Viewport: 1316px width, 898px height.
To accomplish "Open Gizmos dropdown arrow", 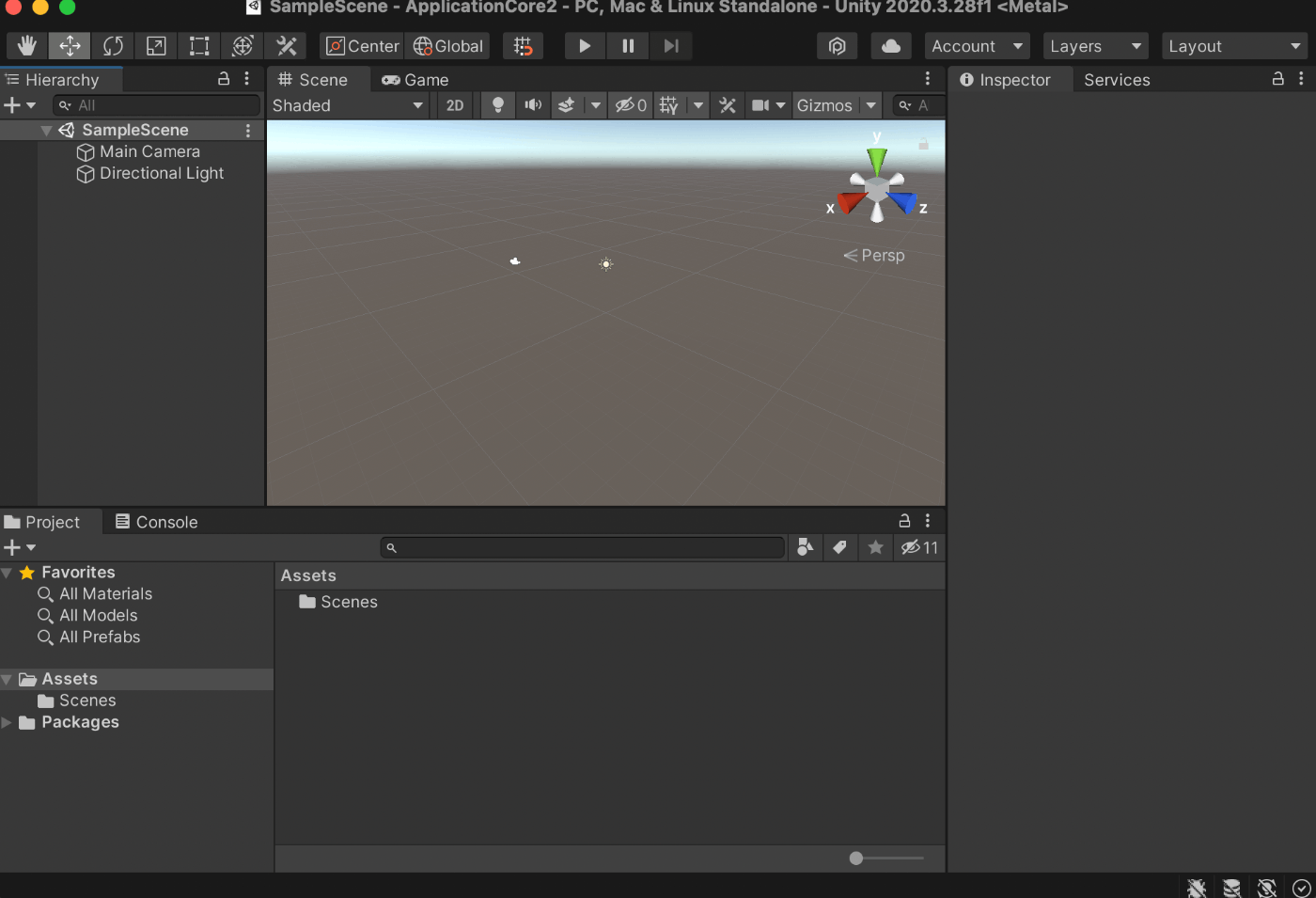I will coord(871,105).
